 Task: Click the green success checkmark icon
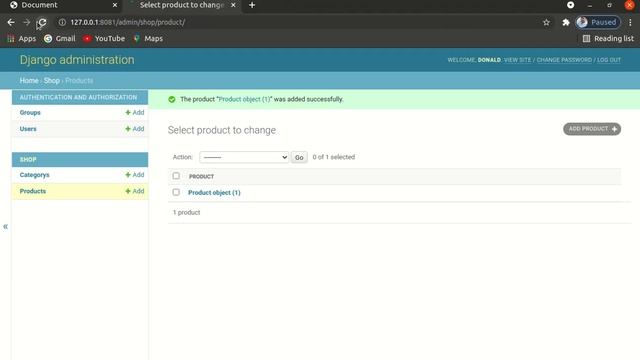click(x=172, y=99)
